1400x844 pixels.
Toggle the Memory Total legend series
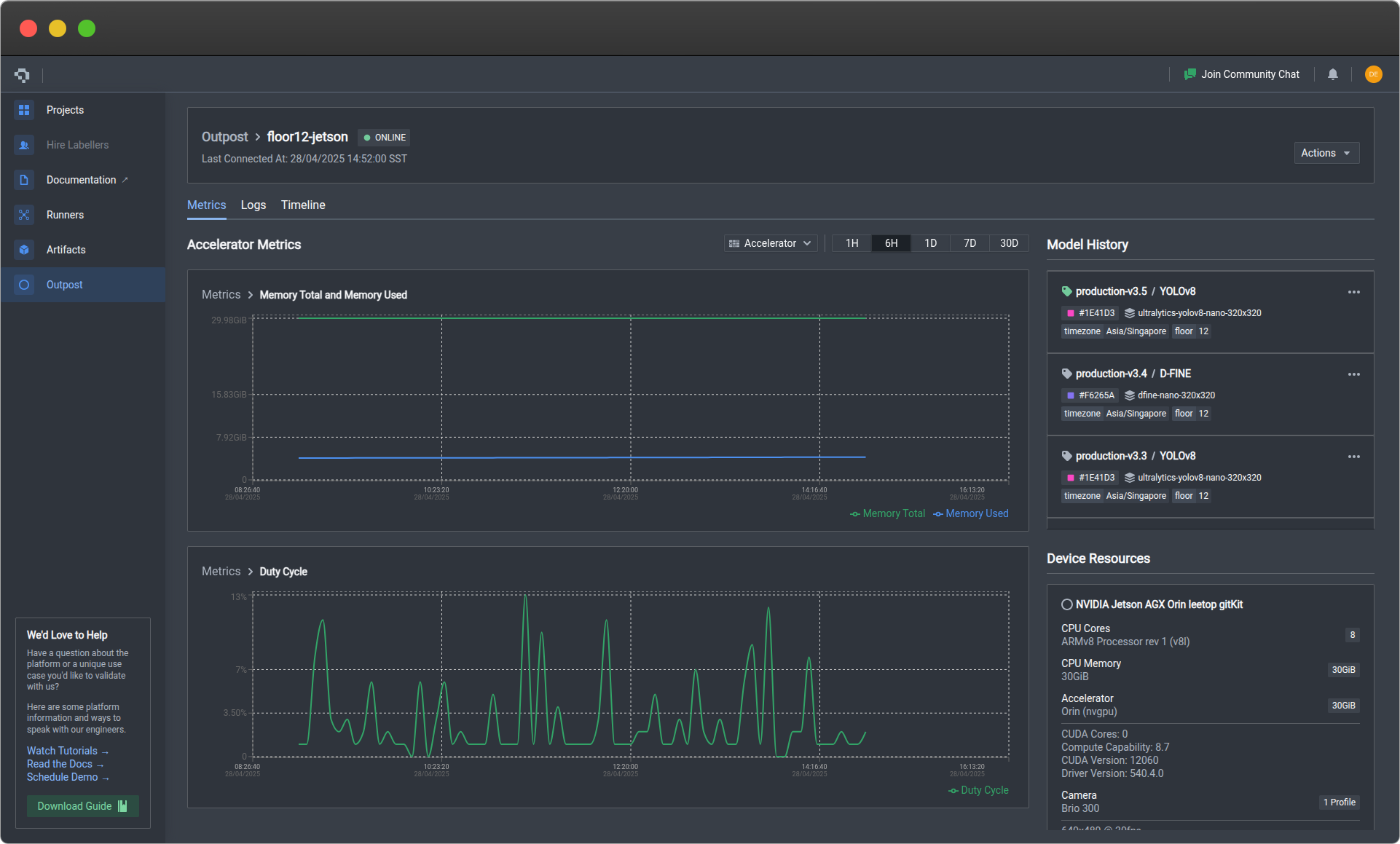click(x=887, y=513)
